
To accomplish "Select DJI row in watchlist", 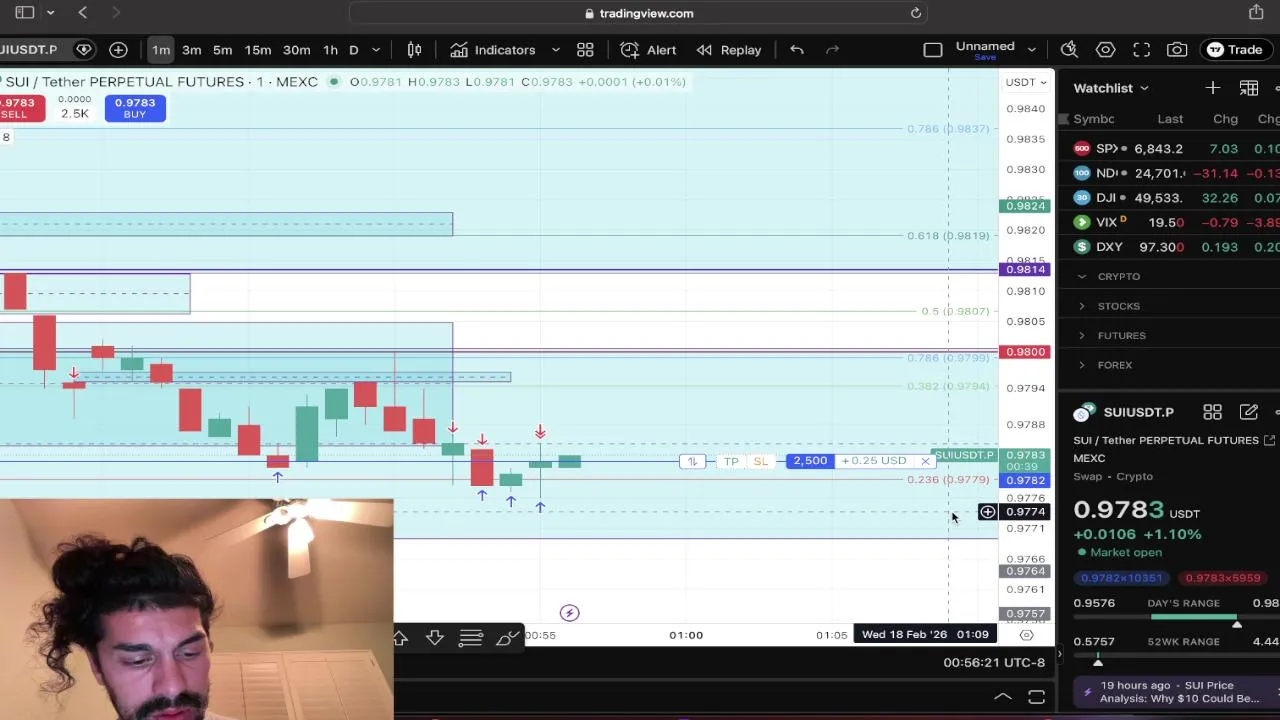I will click(1169, 198).
